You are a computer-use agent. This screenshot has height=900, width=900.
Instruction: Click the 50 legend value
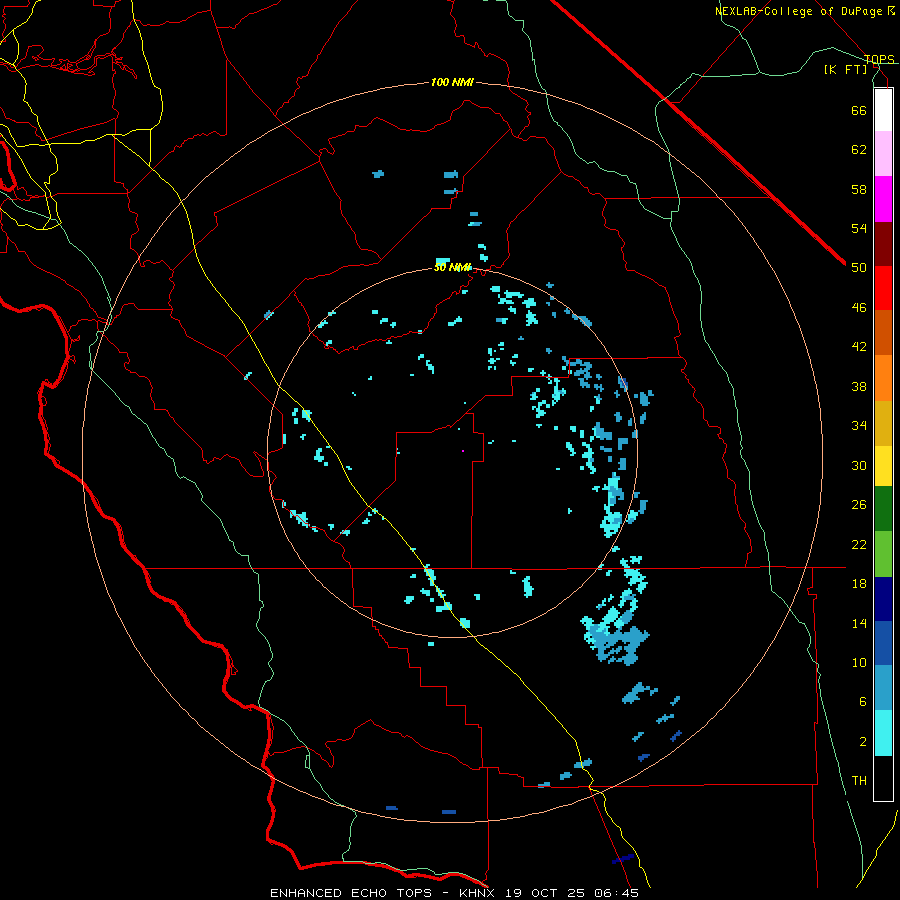(859, 268)
